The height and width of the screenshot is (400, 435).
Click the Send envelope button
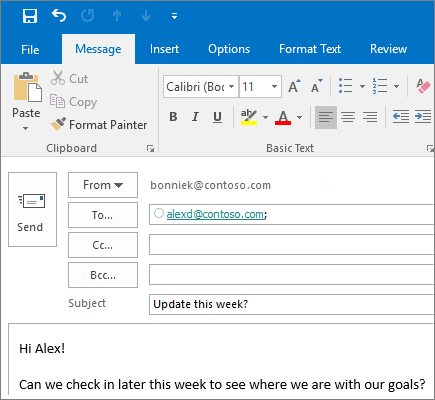(x=32, y=209)
